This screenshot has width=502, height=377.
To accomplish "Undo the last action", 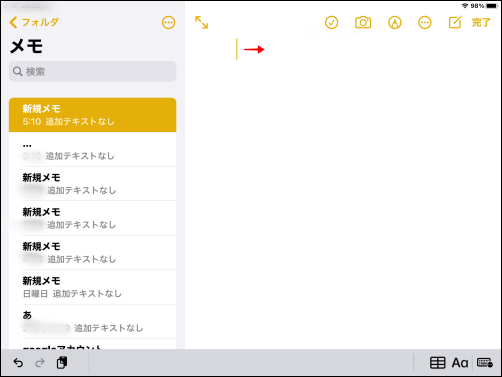I will point(18,362).
